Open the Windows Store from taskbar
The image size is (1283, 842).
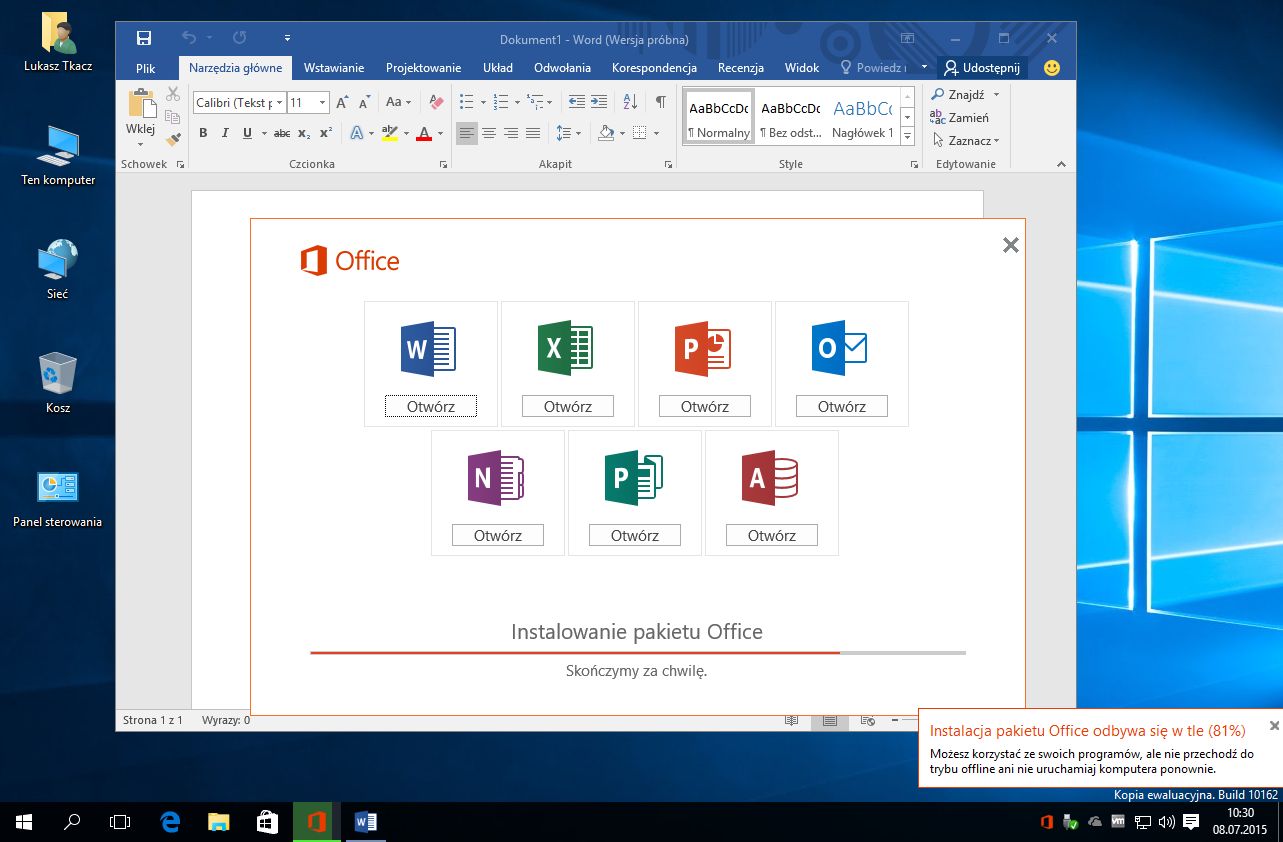[x=267, y=822]
